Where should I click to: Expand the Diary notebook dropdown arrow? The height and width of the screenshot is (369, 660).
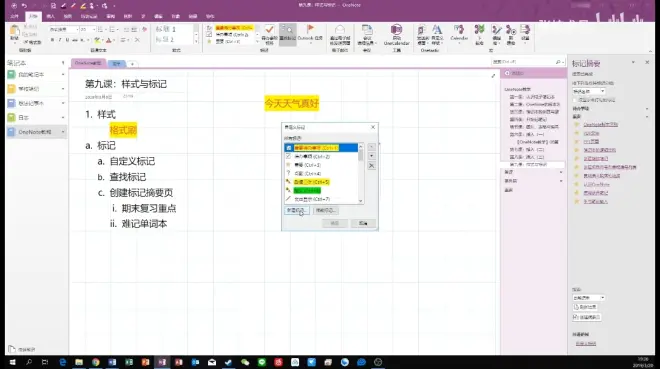tap(63, 117)
